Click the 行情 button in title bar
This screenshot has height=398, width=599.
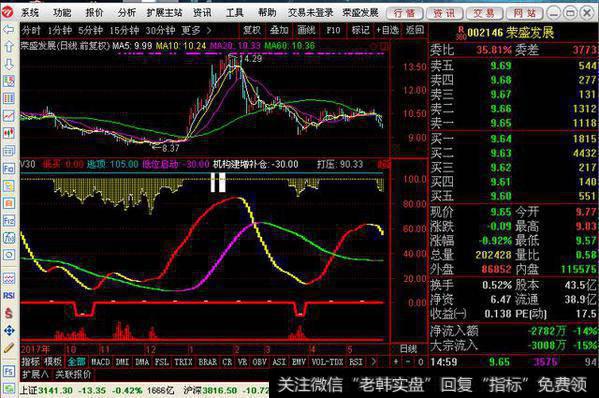[x=405, y=13]
